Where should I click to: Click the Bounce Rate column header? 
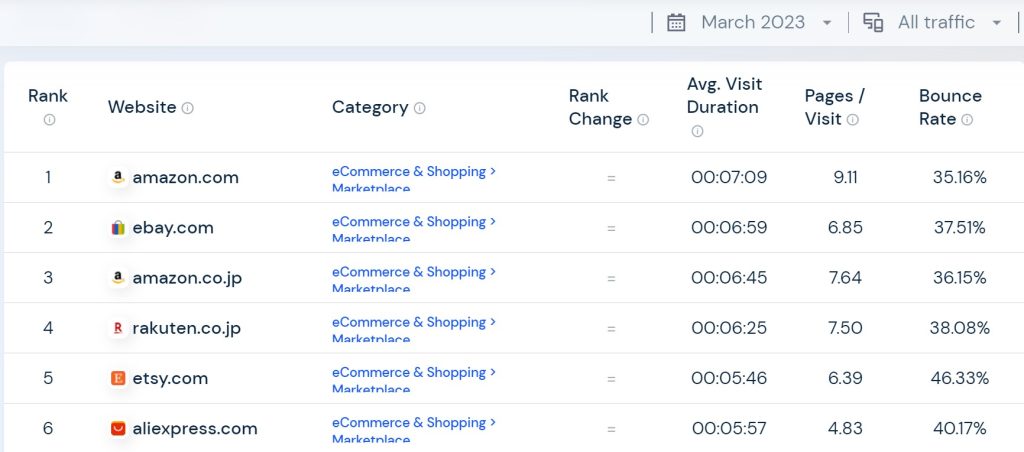point(950,108)
